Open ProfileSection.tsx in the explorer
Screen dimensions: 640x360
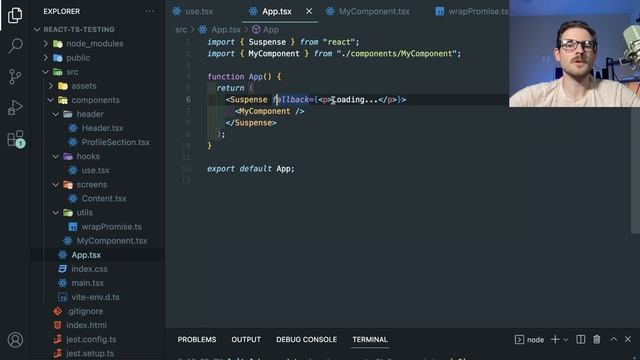pos(115,142)
